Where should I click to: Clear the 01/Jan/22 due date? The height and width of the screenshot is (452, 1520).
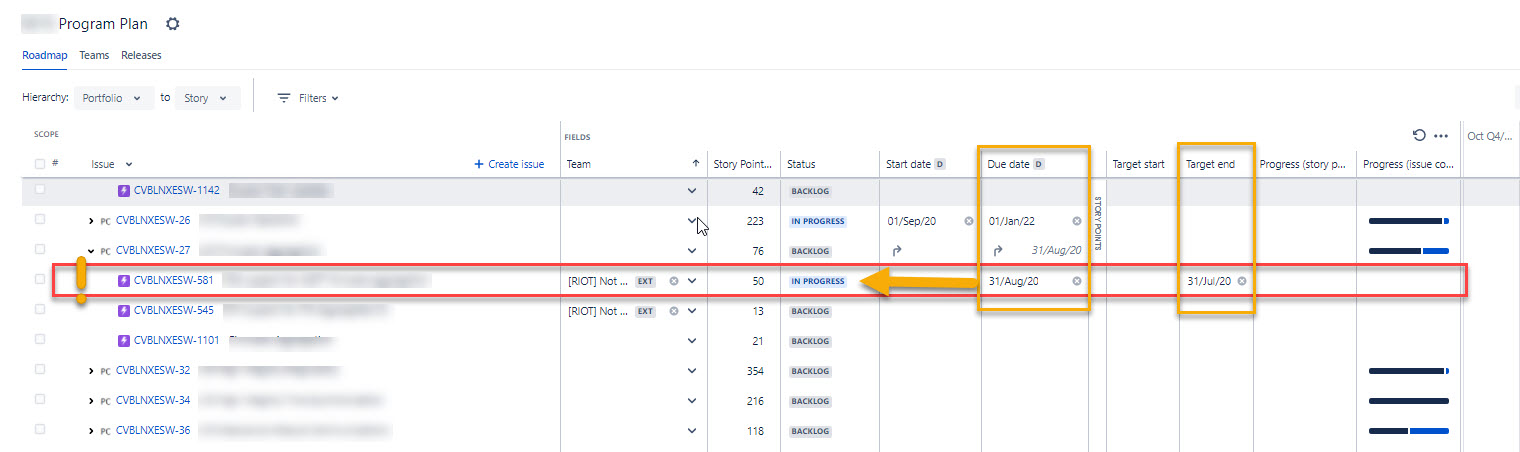[x=1077, y=221]
